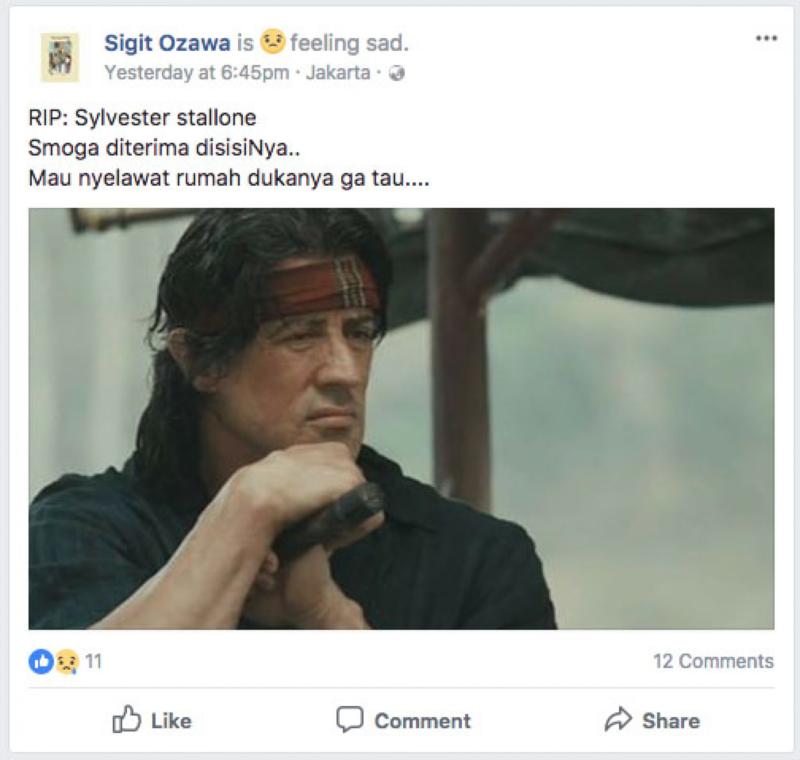Click the sad face emoji in header
This screenshot has width=800, height=760.
pos(273,41)
